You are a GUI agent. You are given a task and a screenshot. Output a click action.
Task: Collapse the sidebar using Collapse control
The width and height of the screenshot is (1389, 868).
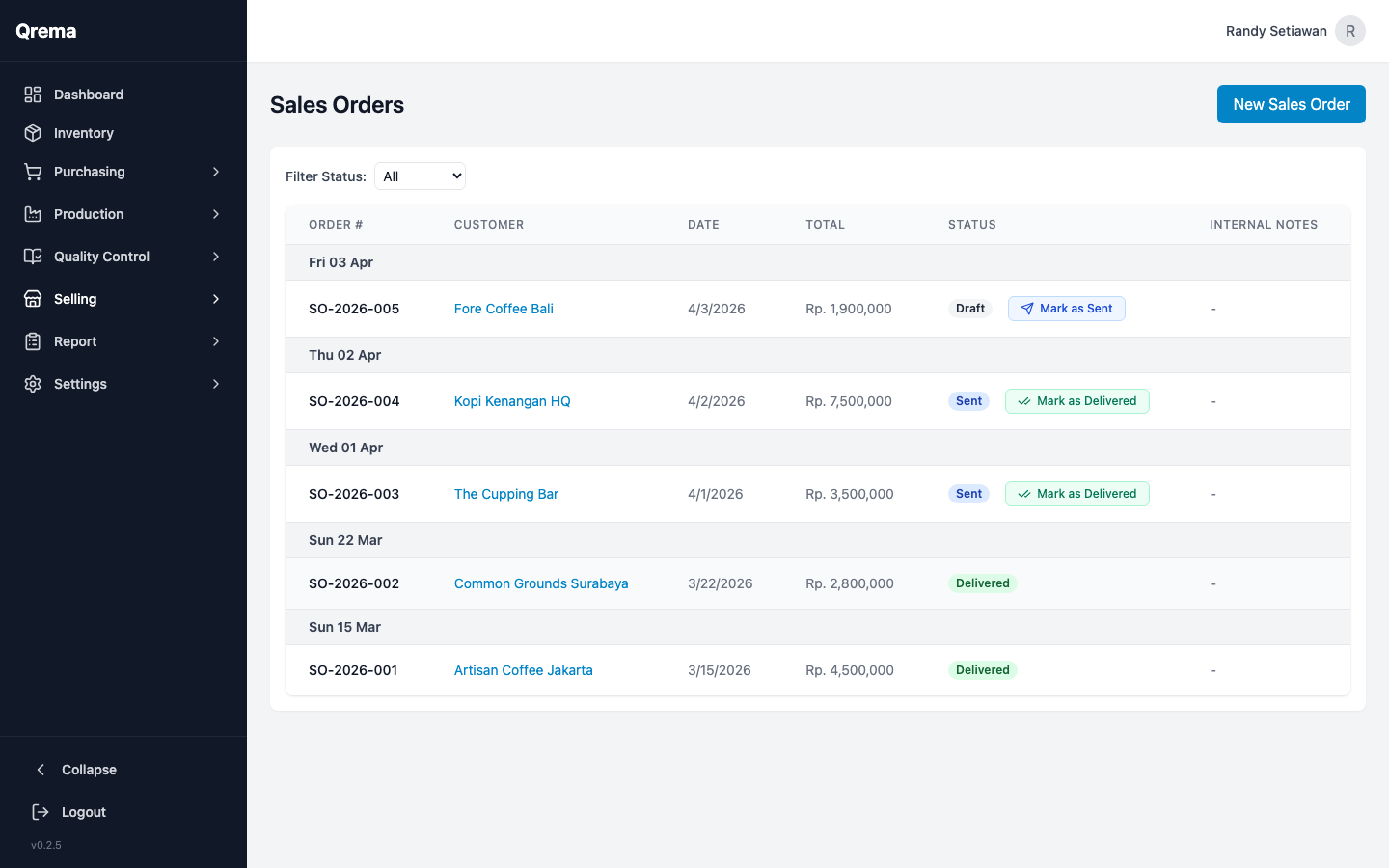click(40, 769)
